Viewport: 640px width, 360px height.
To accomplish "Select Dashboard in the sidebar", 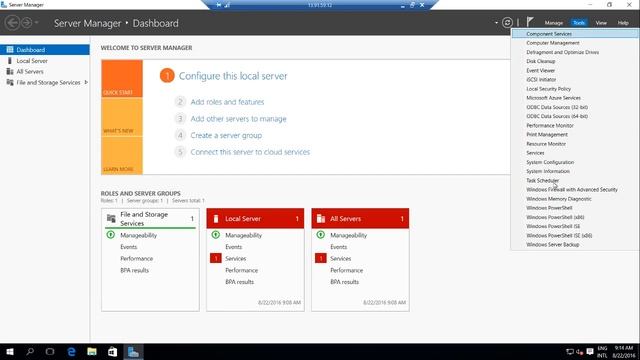I will point(45,50).
